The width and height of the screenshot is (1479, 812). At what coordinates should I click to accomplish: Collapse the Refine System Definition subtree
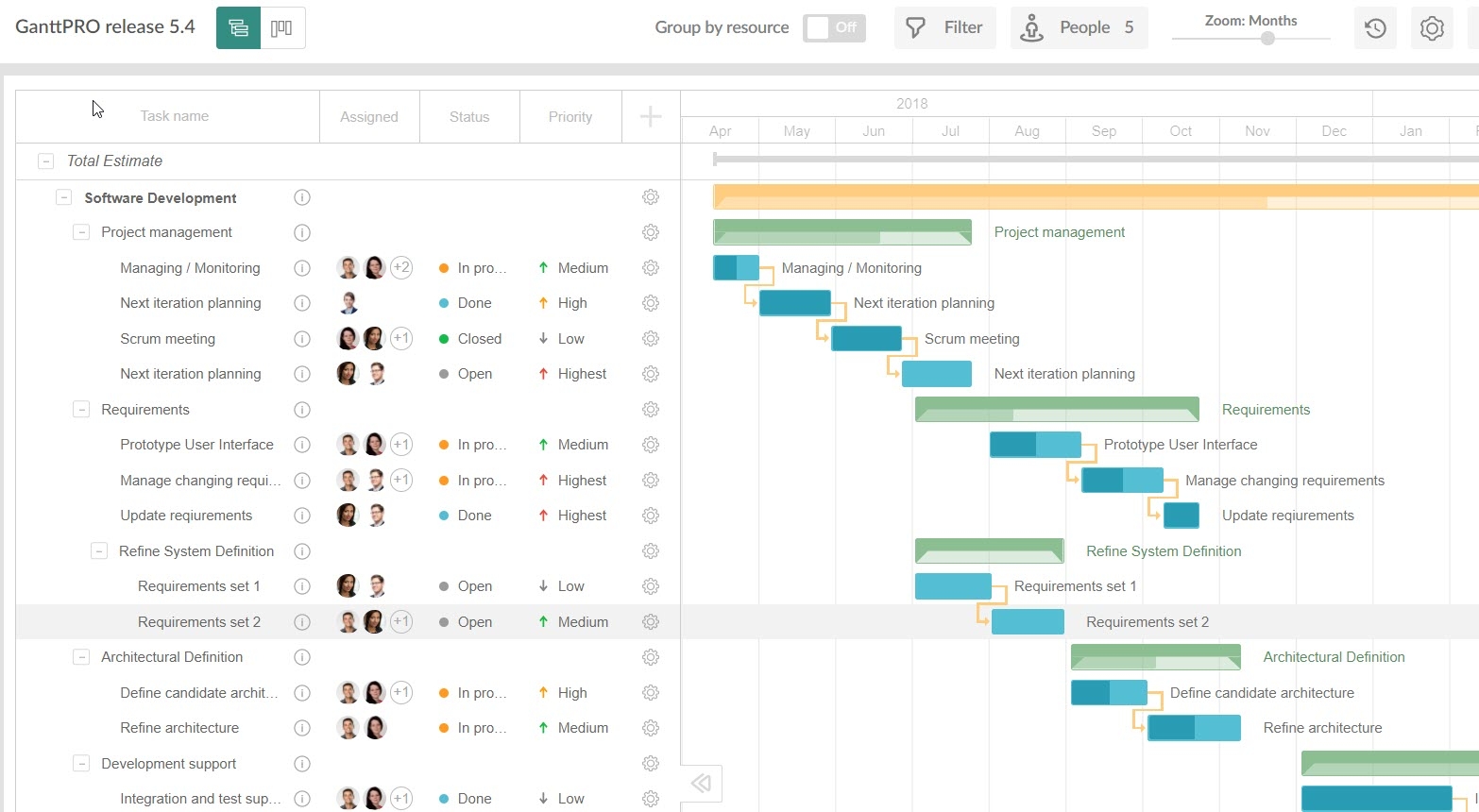pyautogui.click(x=99, y=550)
